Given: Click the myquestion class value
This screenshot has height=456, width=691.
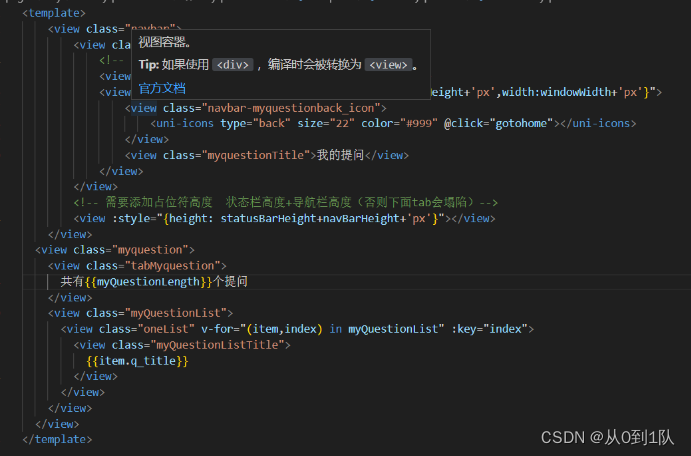Looking at the screenshot, I should tap(150, 250).
